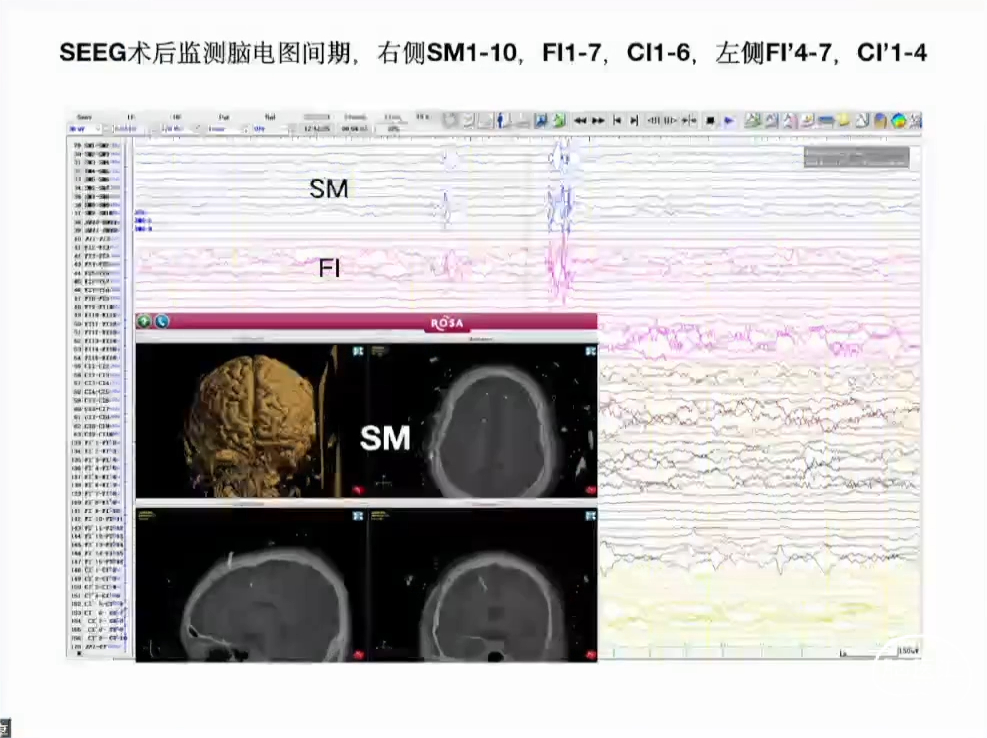Click the fast rewind double-arrow button
Viewport: 987px width, 738px height.
click(x=580, y=120)
